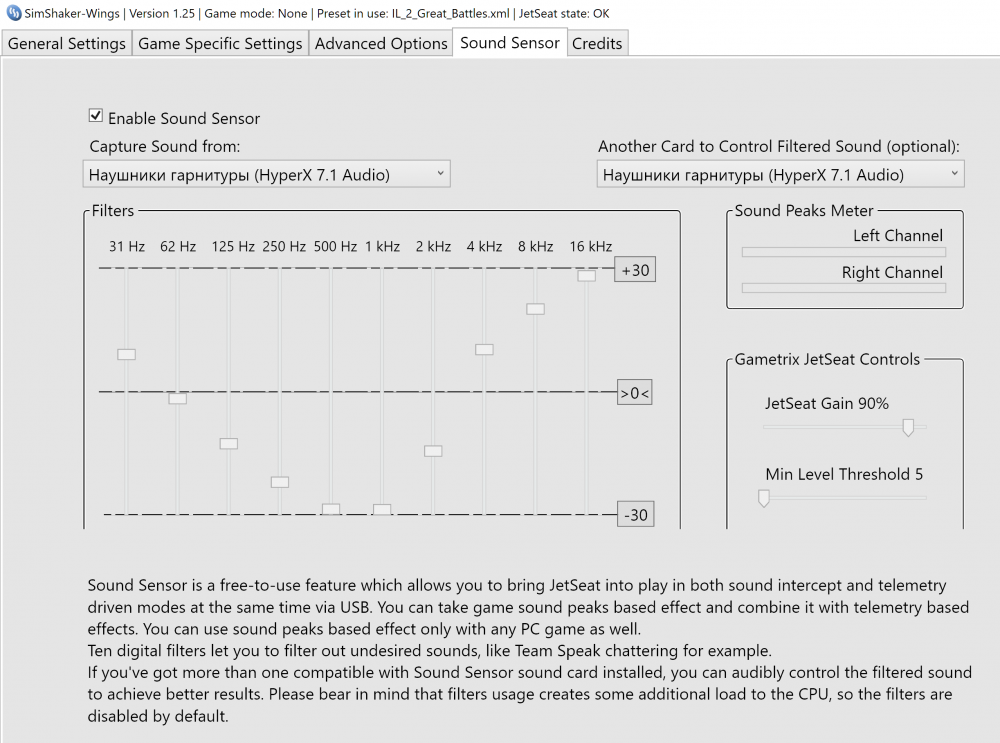Click the 4 kHz filter slider thumb
This screenshot has width=1000, height=743.
point(484,349)
